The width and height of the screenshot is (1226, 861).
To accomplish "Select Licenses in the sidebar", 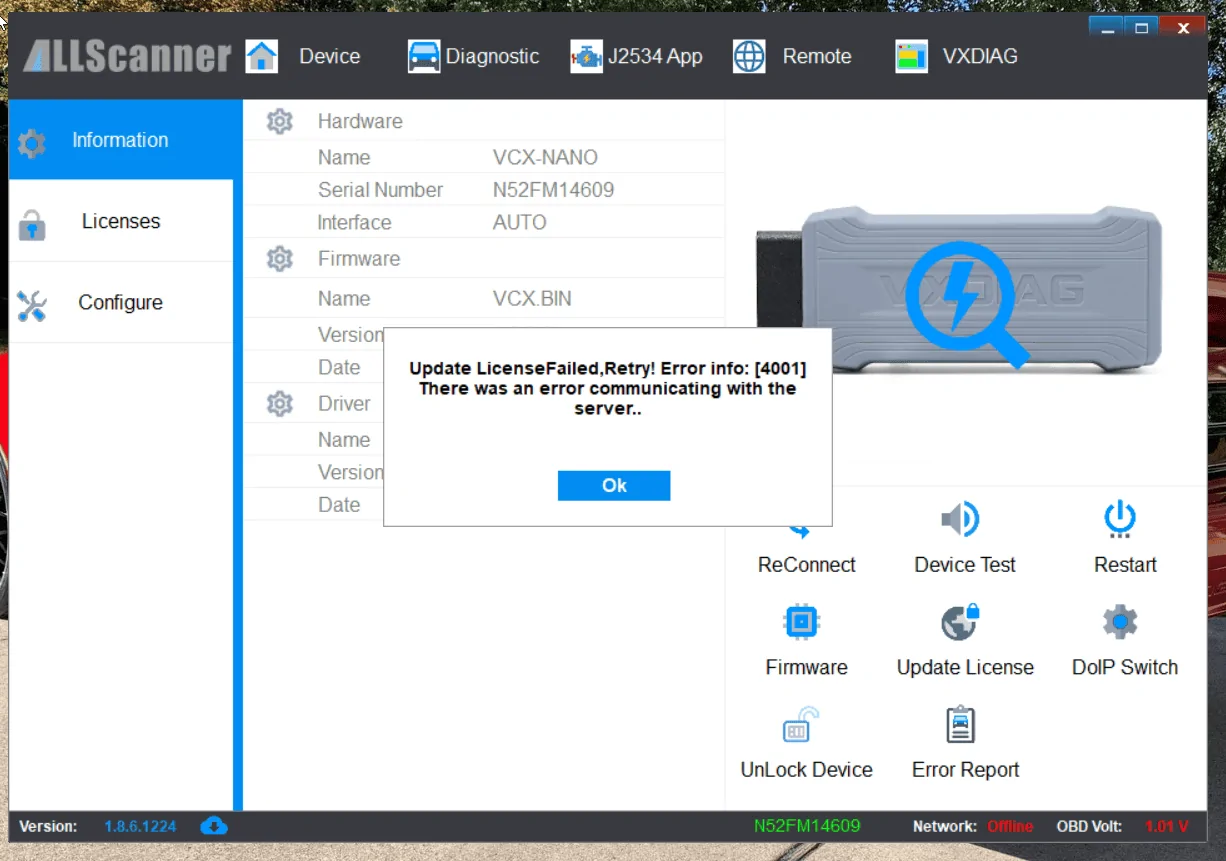I will [120, 222].
